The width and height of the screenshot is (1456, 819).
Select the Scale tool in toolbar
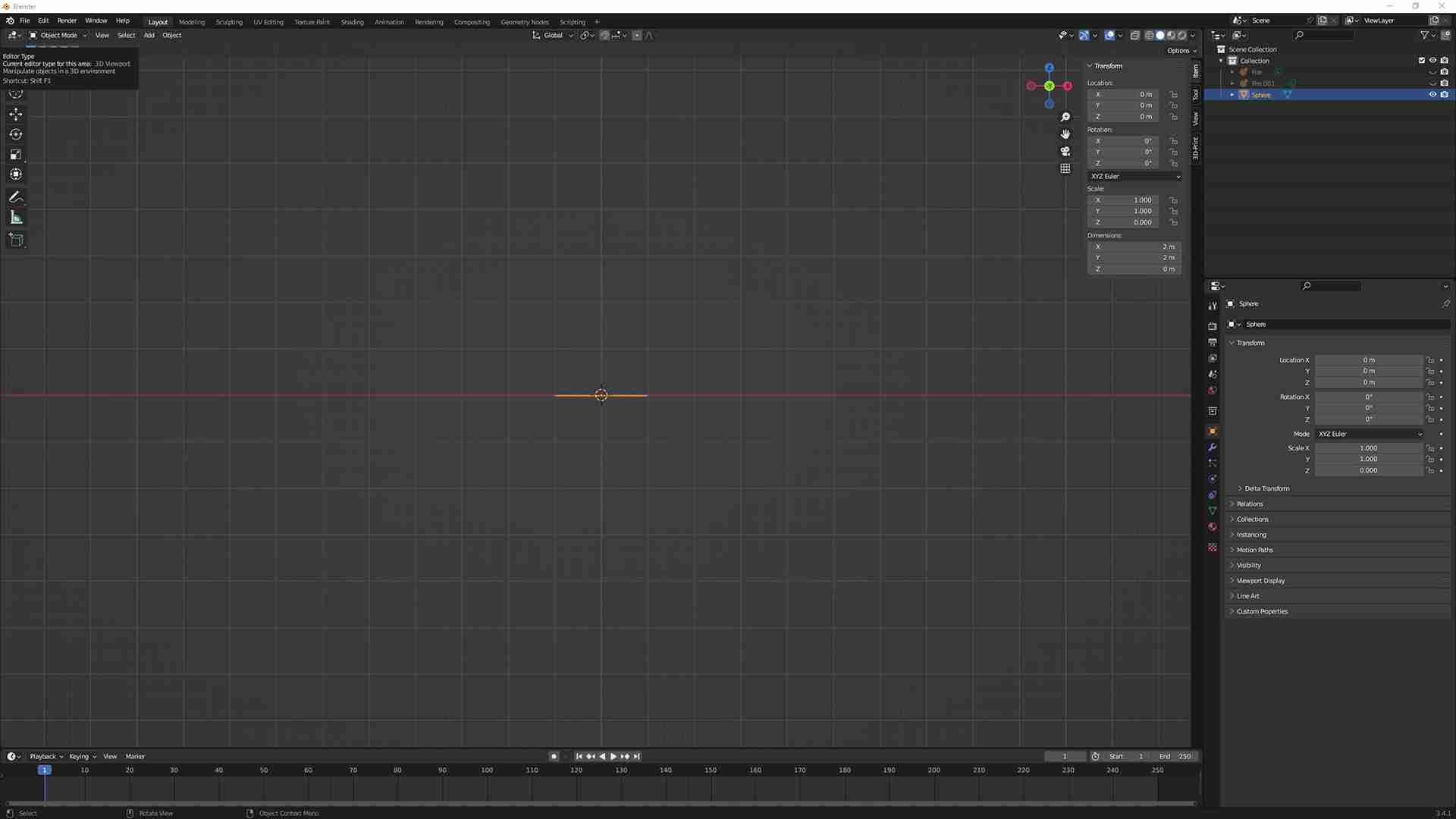[16, 155]
